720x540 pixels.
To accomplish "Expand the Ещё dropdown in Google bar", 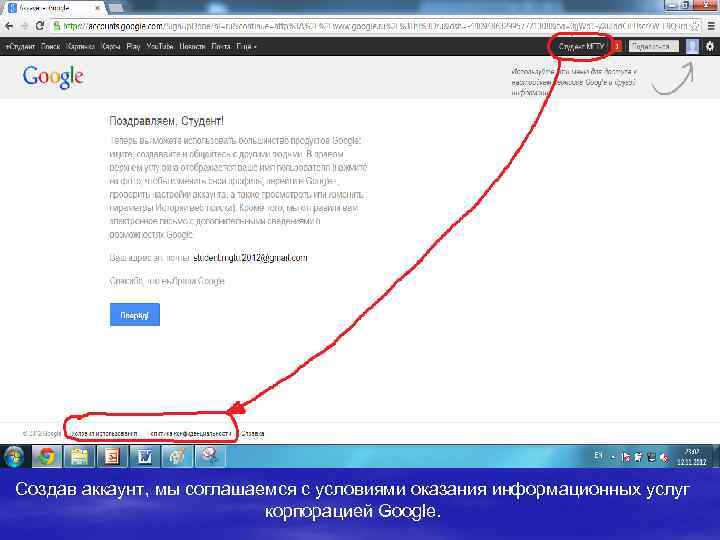I will tap(246, 46).
